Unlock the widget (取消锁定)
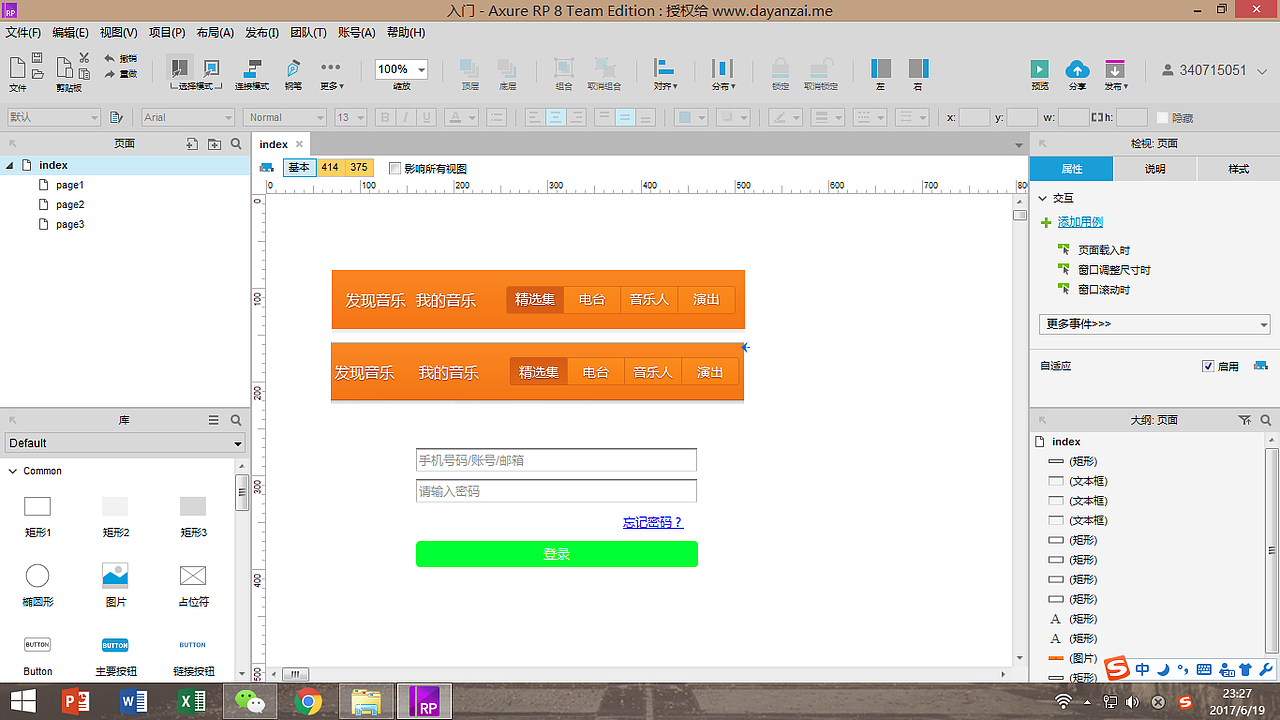 click(x=821, y=75)
